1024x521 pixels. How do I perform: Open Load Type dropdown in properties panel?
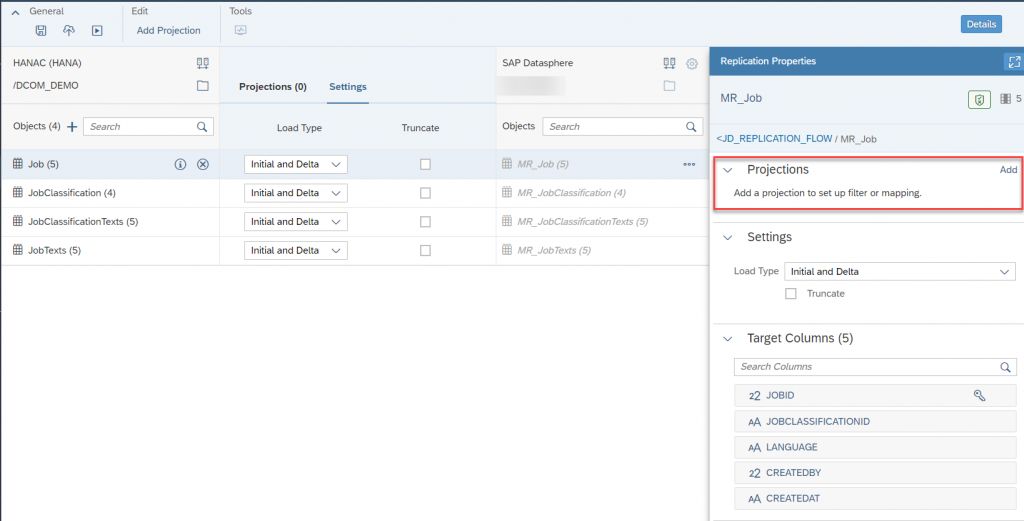click(x=900, y=272)
